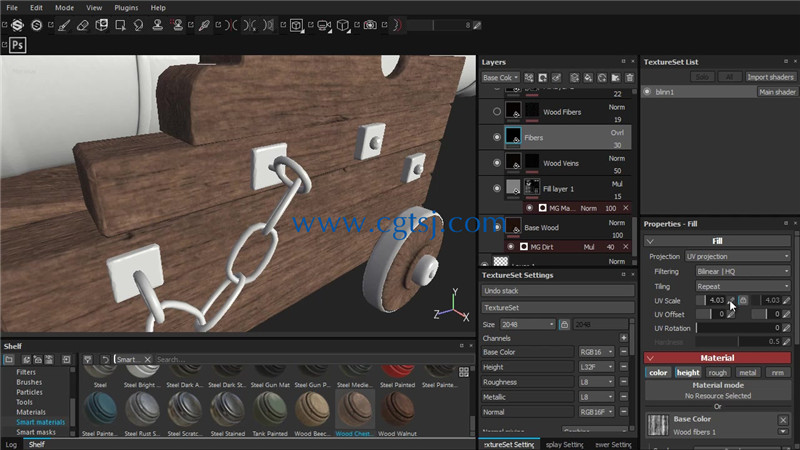This screenshot has height=450, width=800.
Task: Toggle visibility of Wood Fibers layer
Action: (x=496, y=112)
